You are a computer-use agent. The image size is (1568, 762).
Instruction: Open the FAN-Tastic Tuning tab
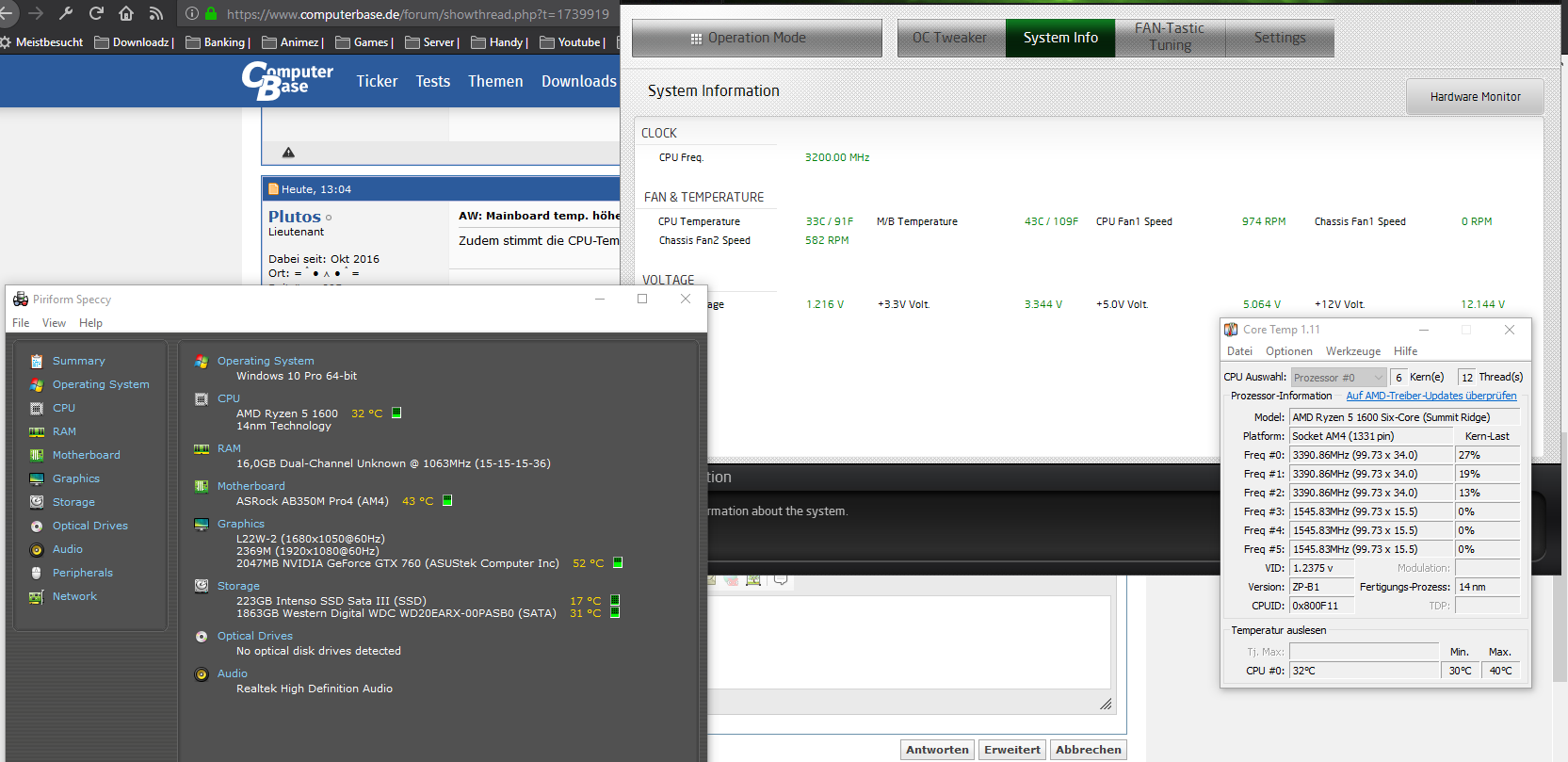coord(1170,38)
